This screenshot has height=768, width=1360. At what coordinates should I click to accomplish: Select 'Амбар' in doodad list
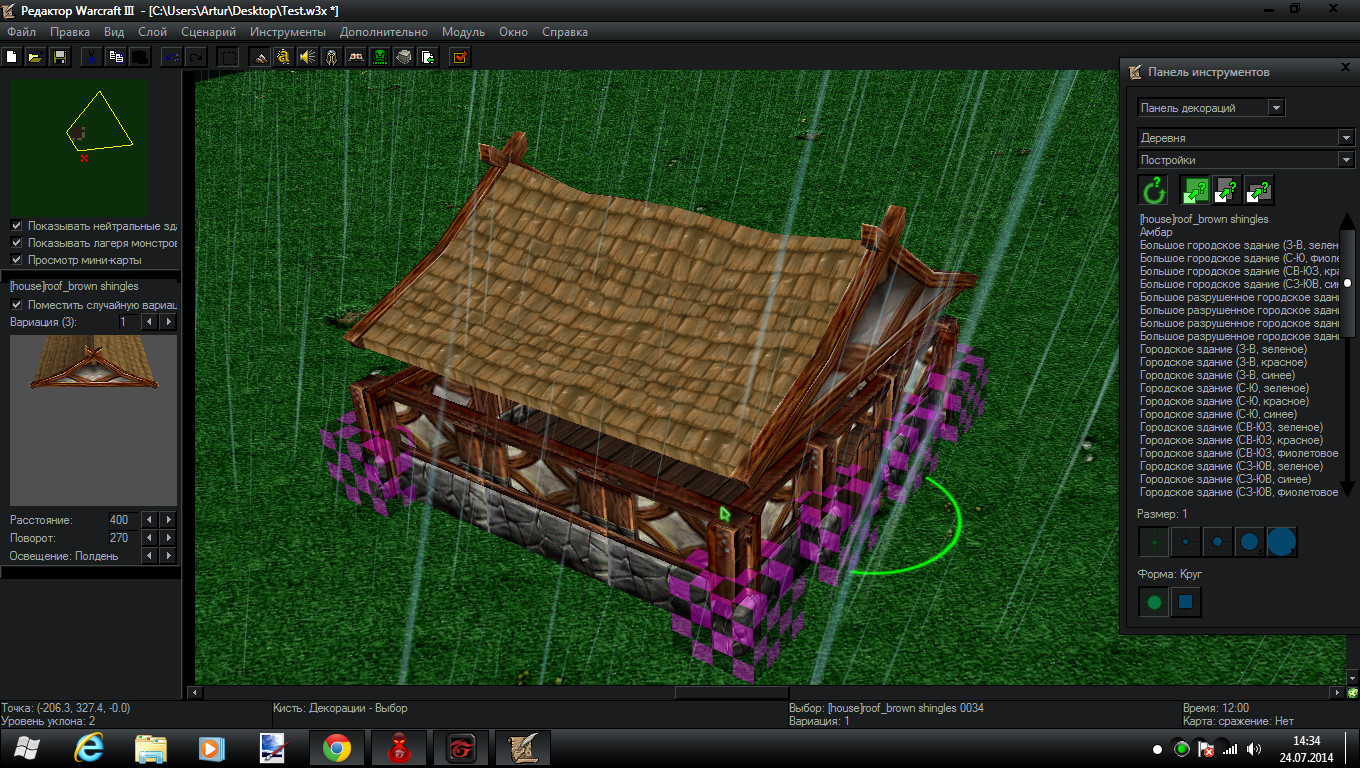1156,232
